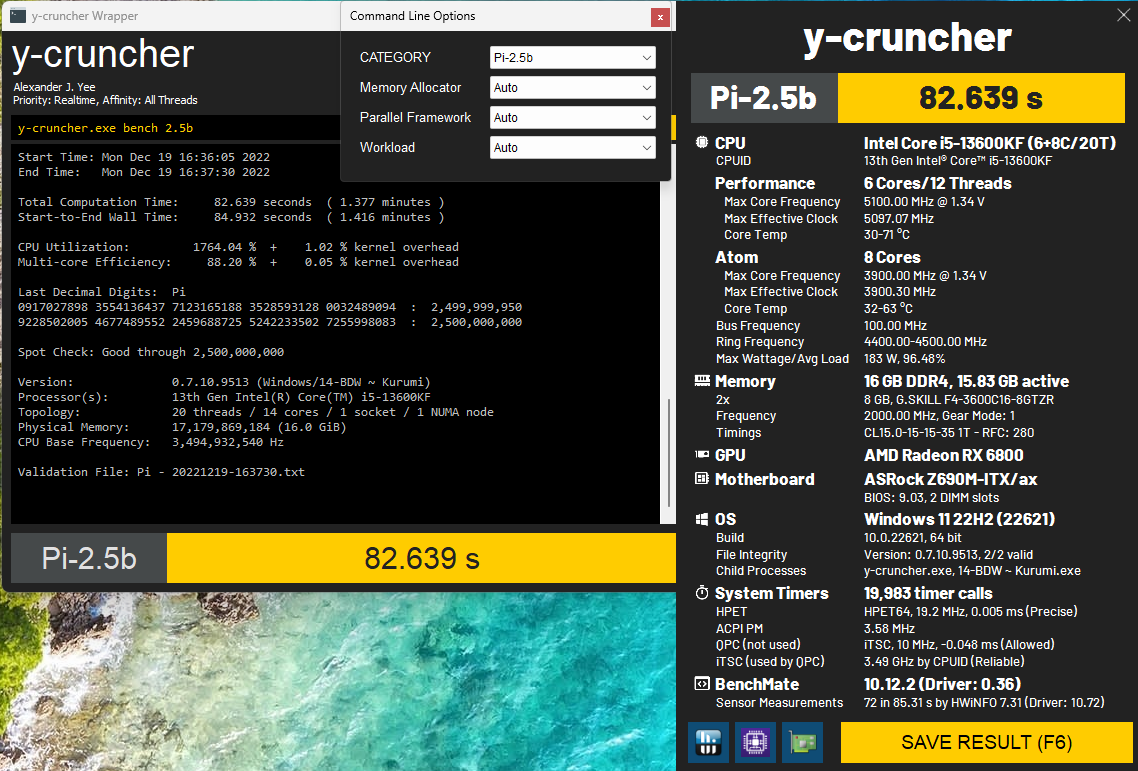Image resolution: width=1138 pixels, height=771 pixels.
Task: Click the Windows 11 22H2 (22621) OS value
Action: pyautogui.click(x=959, y=519)
